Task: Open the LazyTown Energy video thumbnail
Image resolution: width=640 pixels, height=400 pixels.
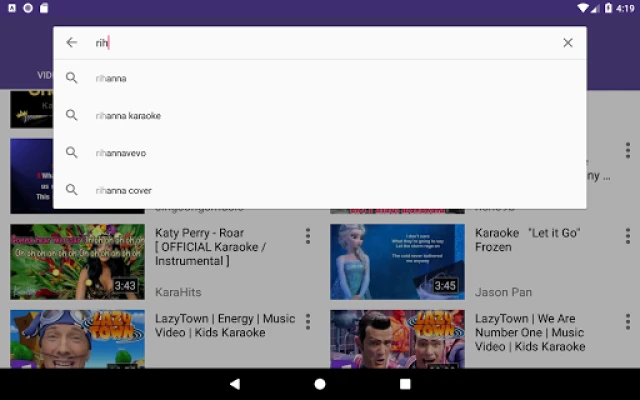Action: point(77,338)
